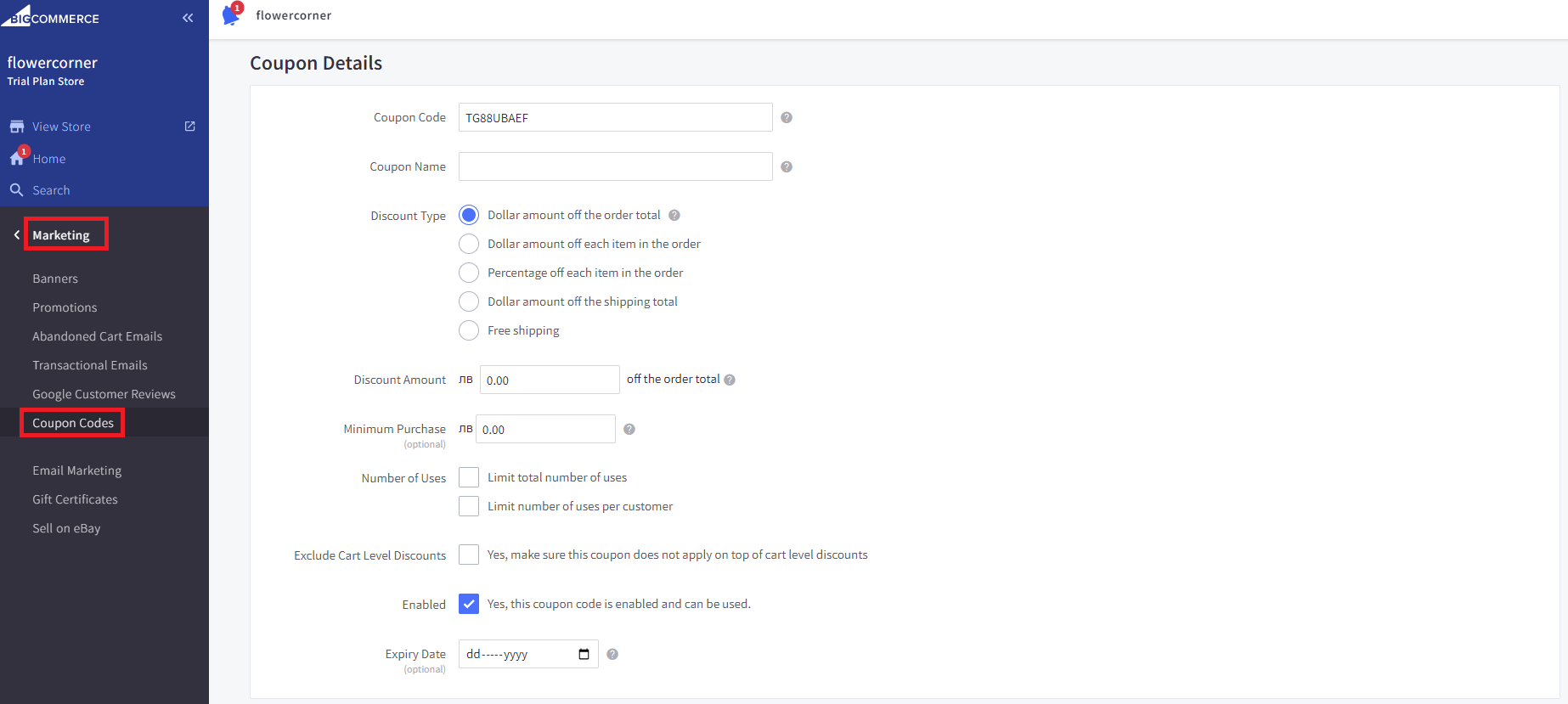Image resolution: width=1568 pixels, height=704 pixels.
Task: Open Google Customer Reviews
Action: pos(104,394)
